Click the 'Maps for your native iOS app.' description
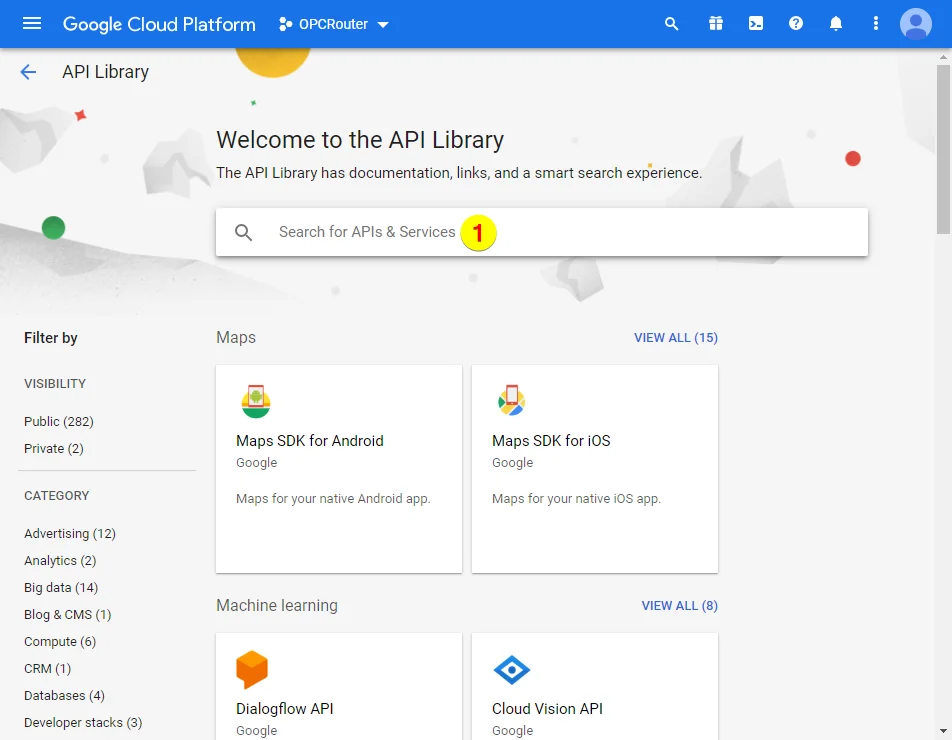The height and width of the screenshot is (740, 952). click(576, 498)
